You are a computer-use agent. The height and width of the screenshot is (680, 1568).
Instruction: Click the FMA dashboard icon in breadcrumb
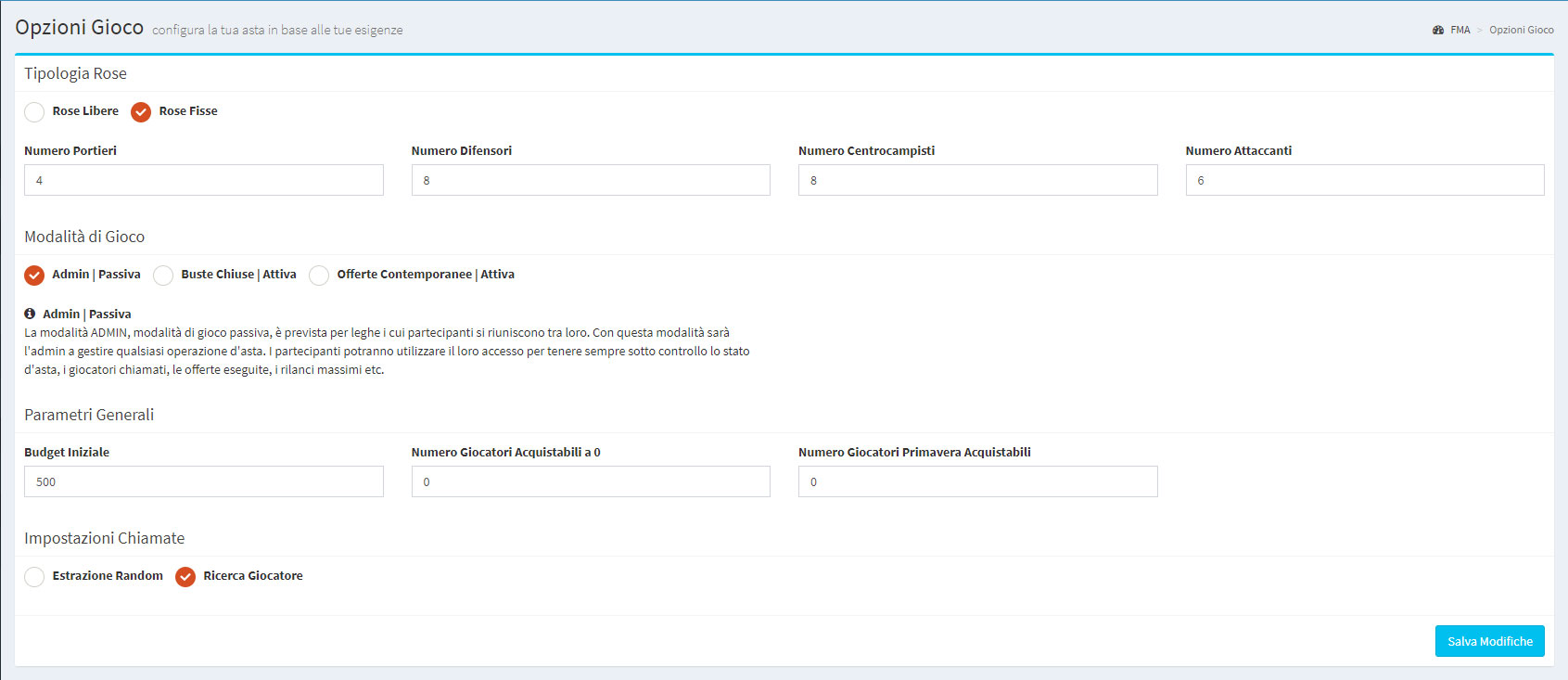[1438, 31]
